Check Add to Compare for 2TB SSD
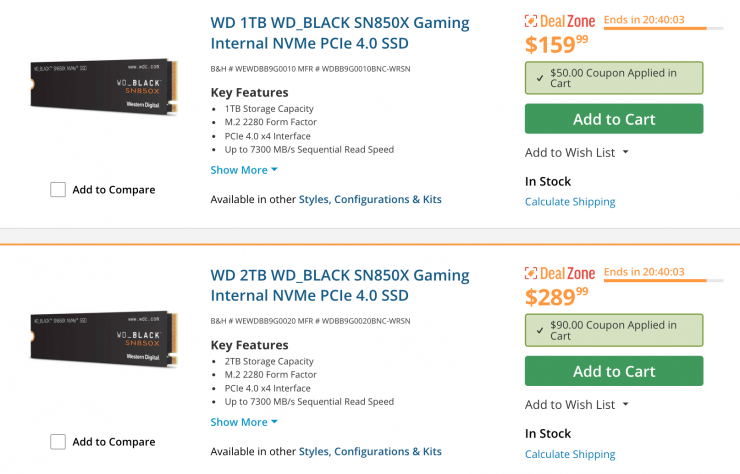Viewport: 740px width, 474px height. click(x=58, y=442)
